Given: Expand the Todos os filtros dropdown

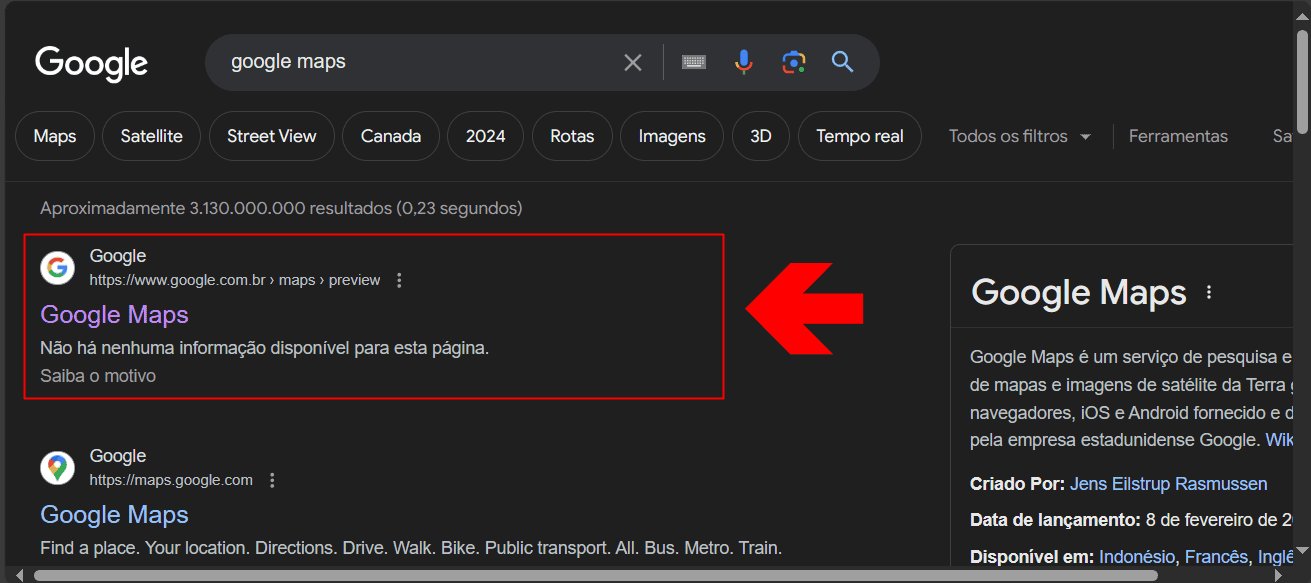Looking at the screenshot, I should (1020, 136).
